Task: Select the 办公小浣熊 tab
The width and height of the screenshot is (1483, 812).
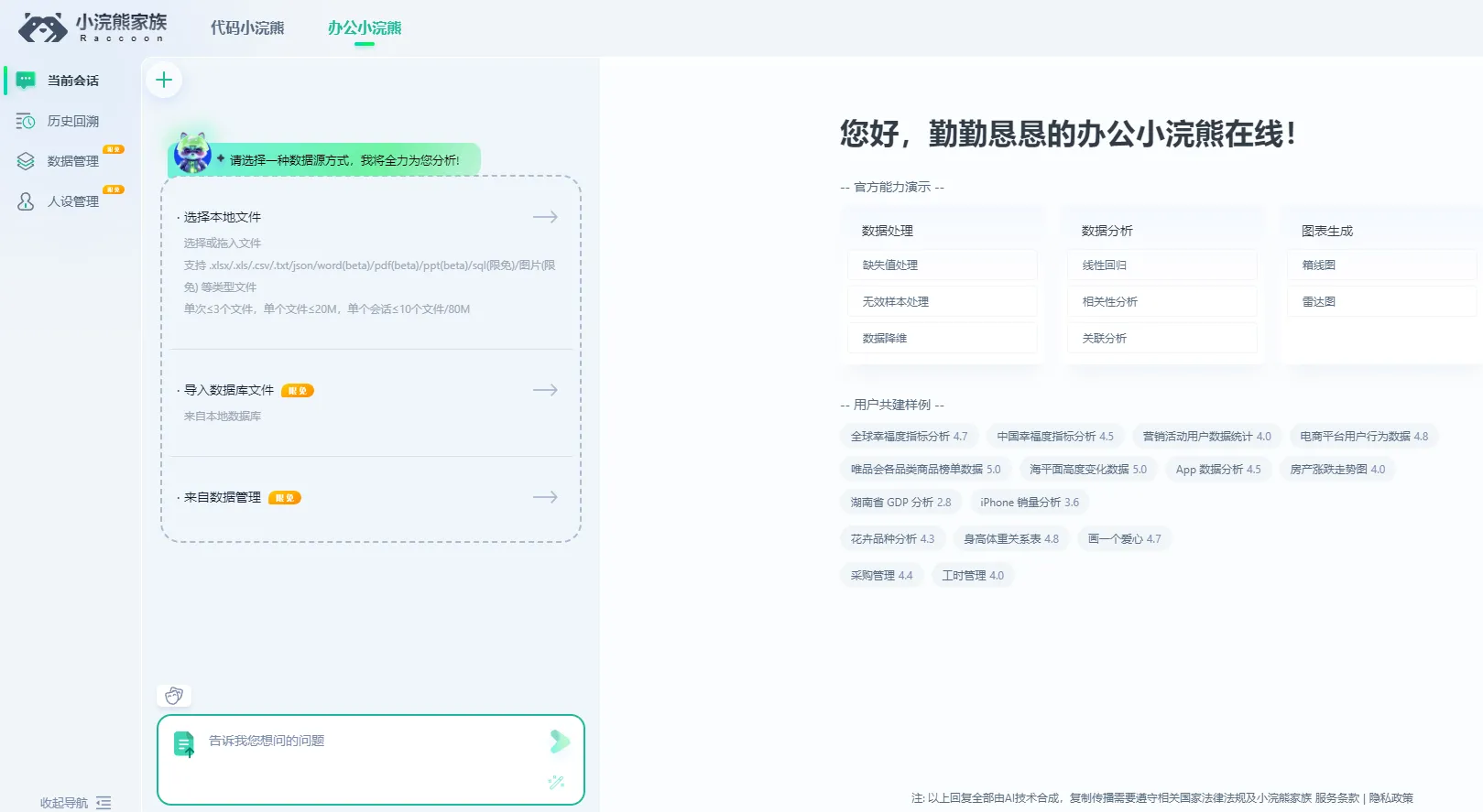Action: [365, 27]
